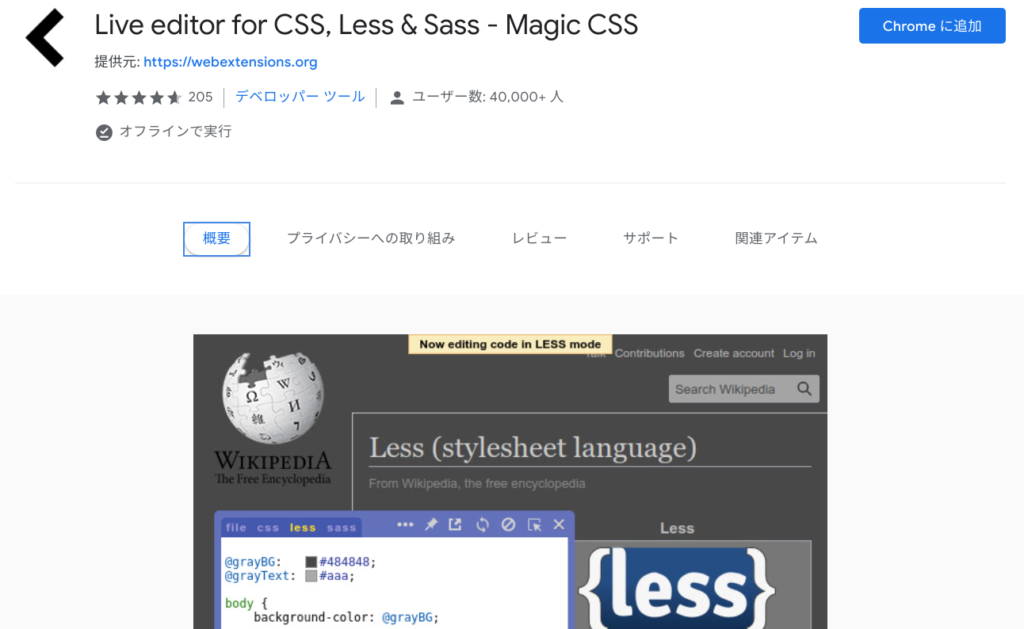Click the Search Wikipedia input field

pyautogui.click(x=731, y=389)
